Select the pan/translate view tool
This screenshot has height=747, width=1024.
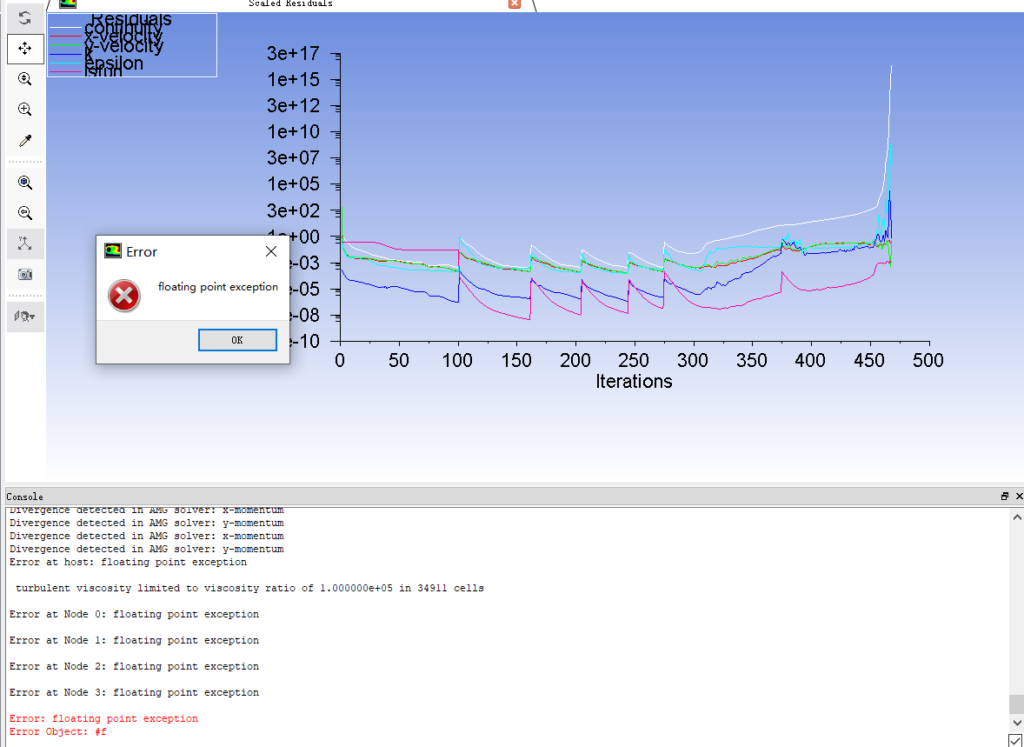(25, 48)
